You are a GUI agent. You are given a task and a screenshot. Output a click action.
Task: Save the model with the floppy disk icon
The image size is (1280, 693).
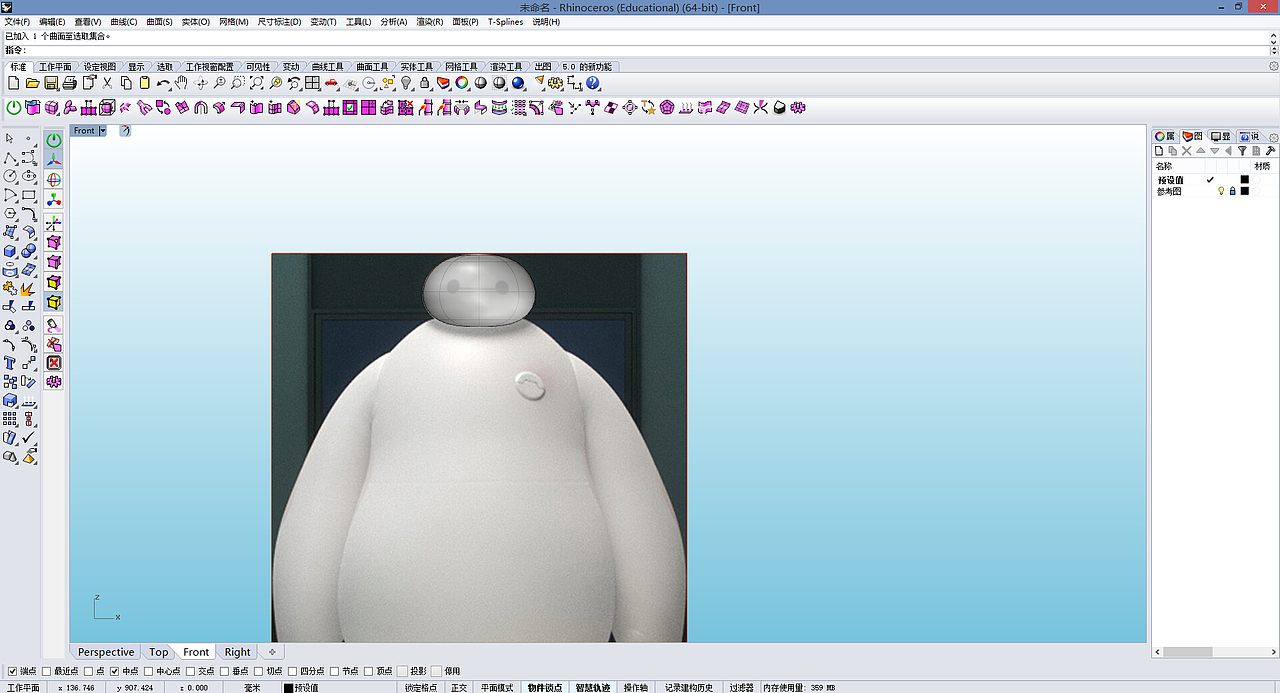(50, 83)
